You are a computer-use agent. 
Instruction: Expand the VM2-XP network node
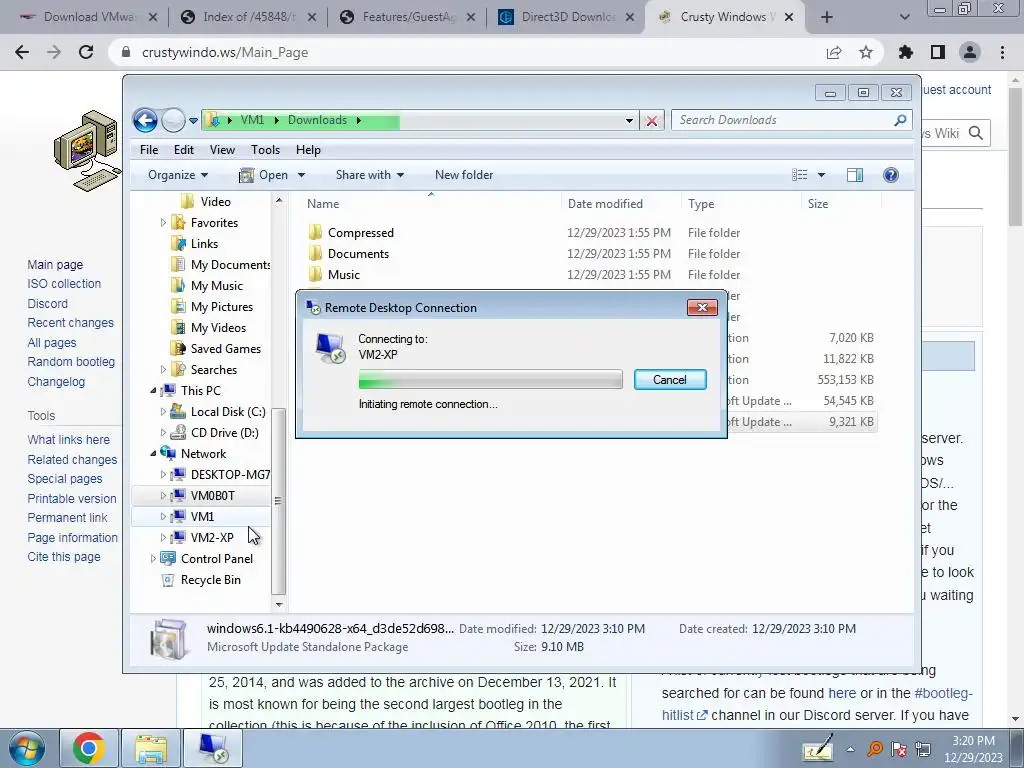163,537
